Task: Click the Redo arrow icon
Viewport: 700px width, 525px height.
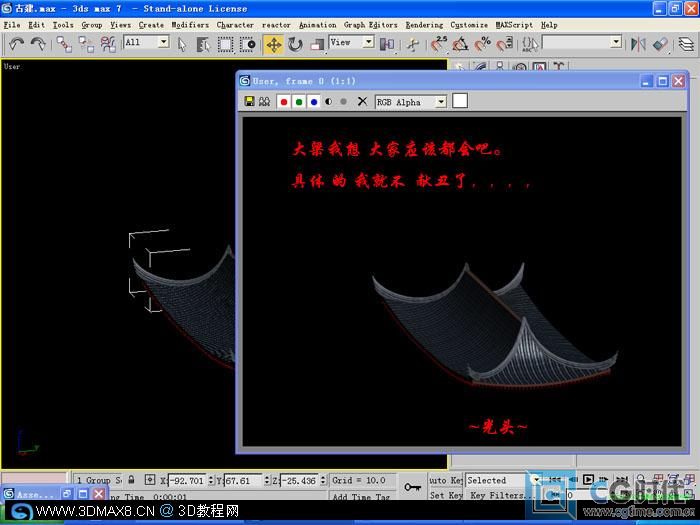Action: (x=38, y=44)
